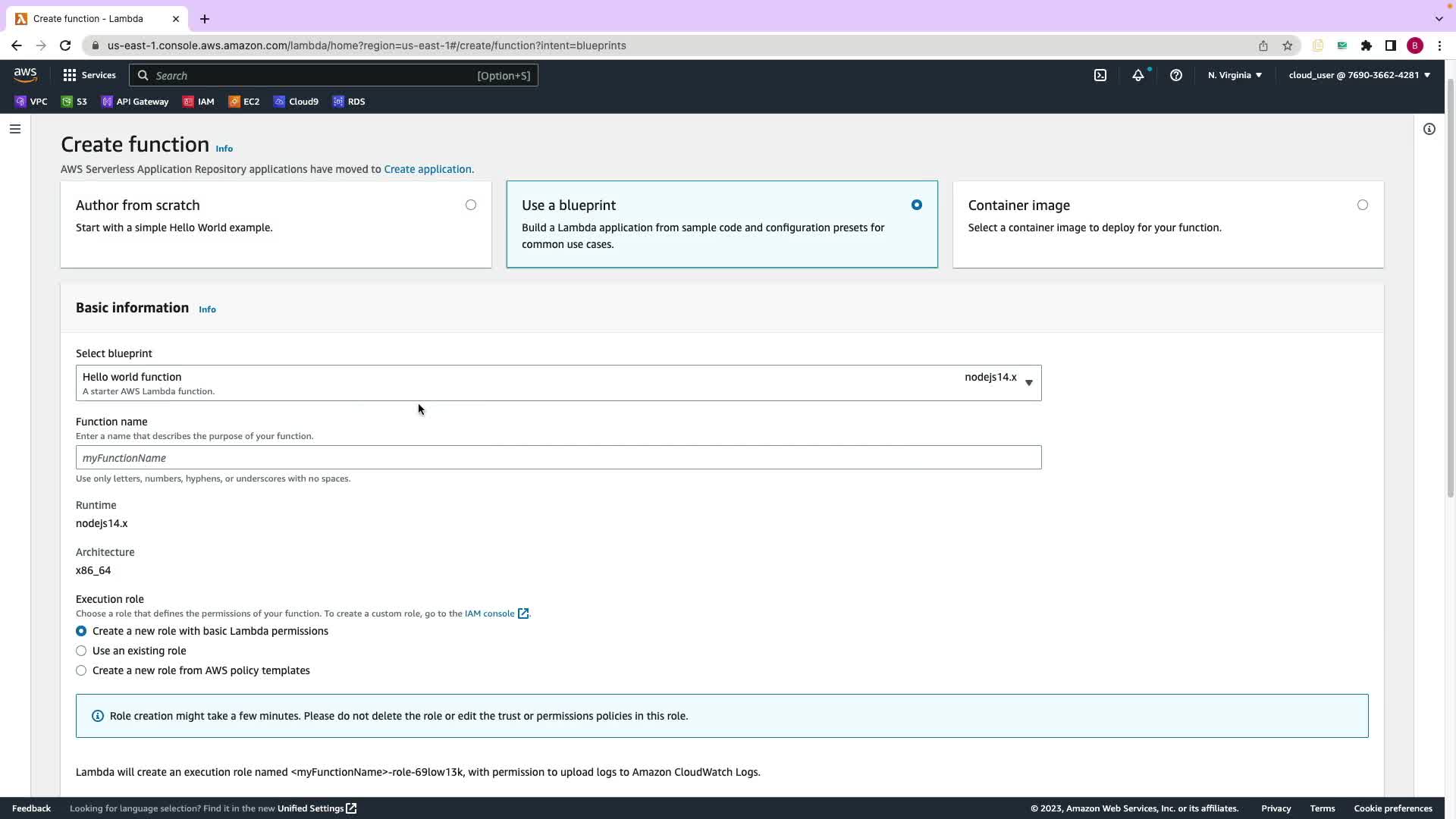Open the info panel icon at right
Viewport: 1456px width, 819px height.
(x=1429, y=129)
